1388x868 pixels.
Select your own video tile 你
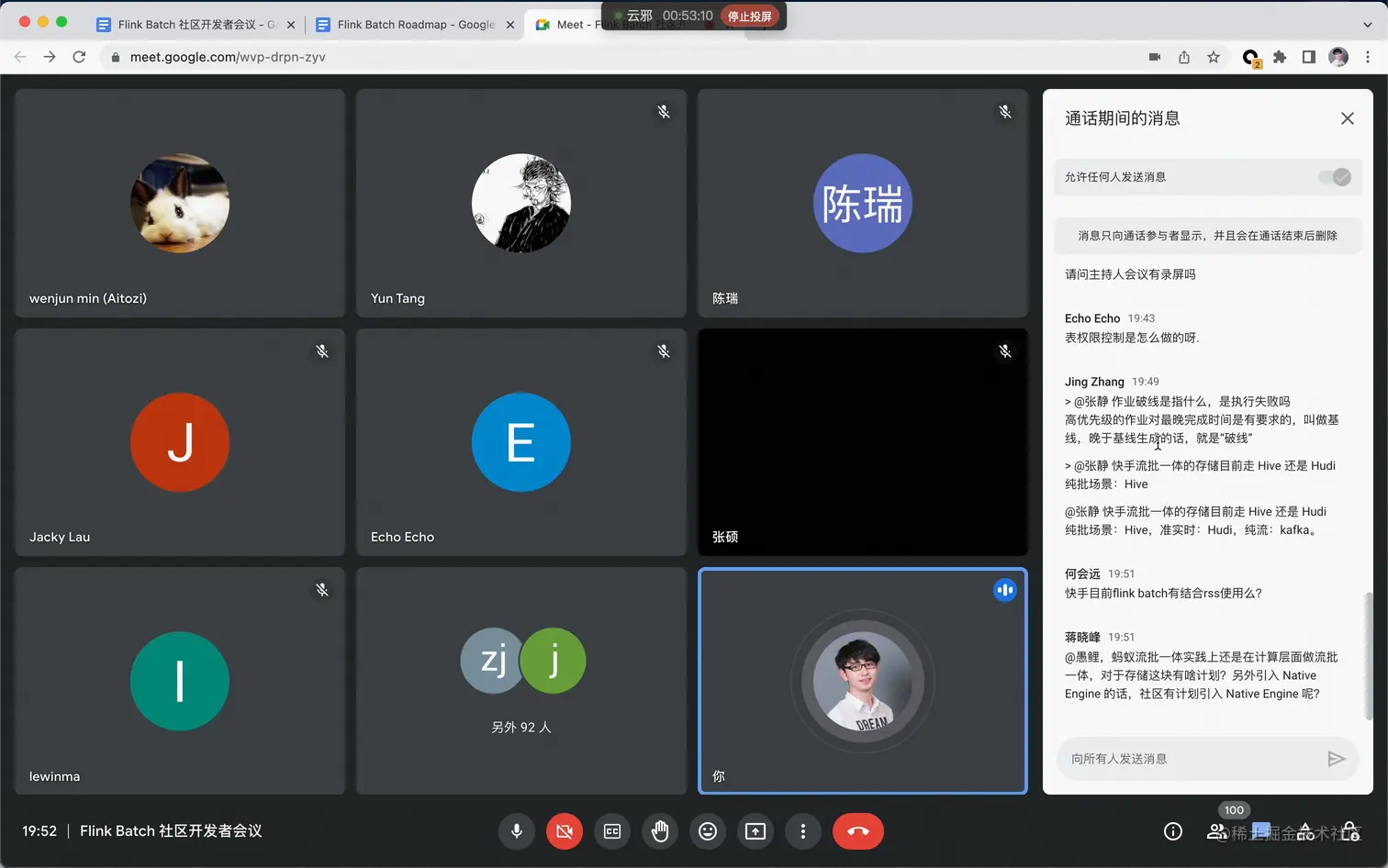[863, 681]
